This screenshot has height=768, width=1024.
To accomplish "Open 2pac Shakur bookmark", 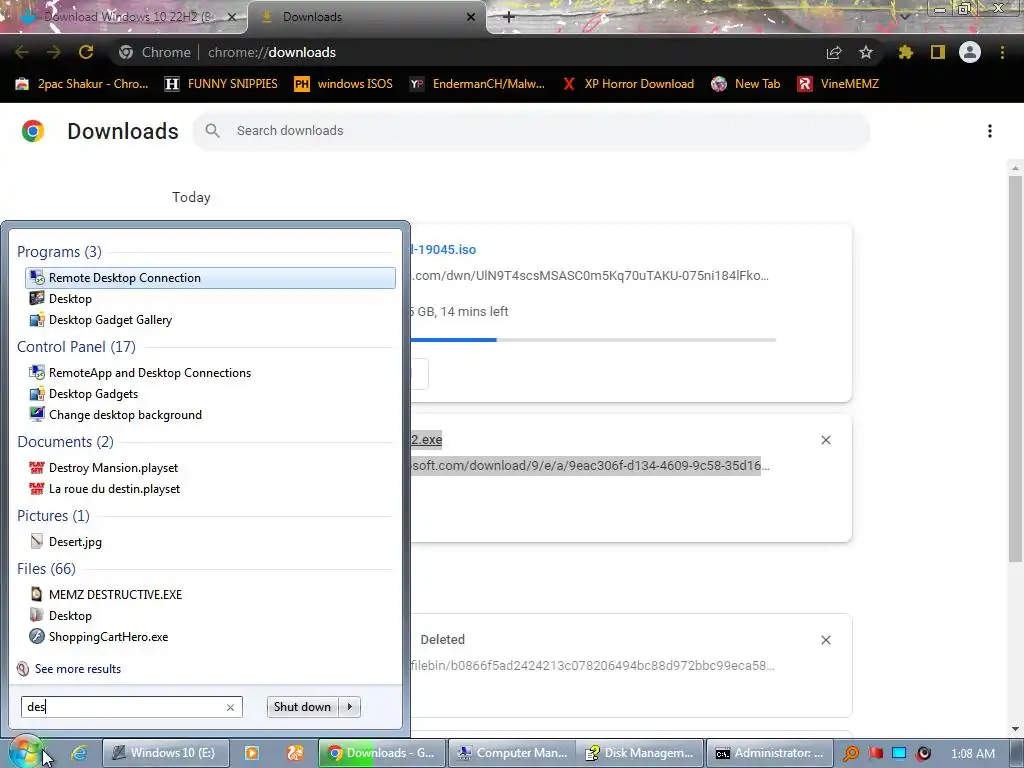I will point(82,84).
